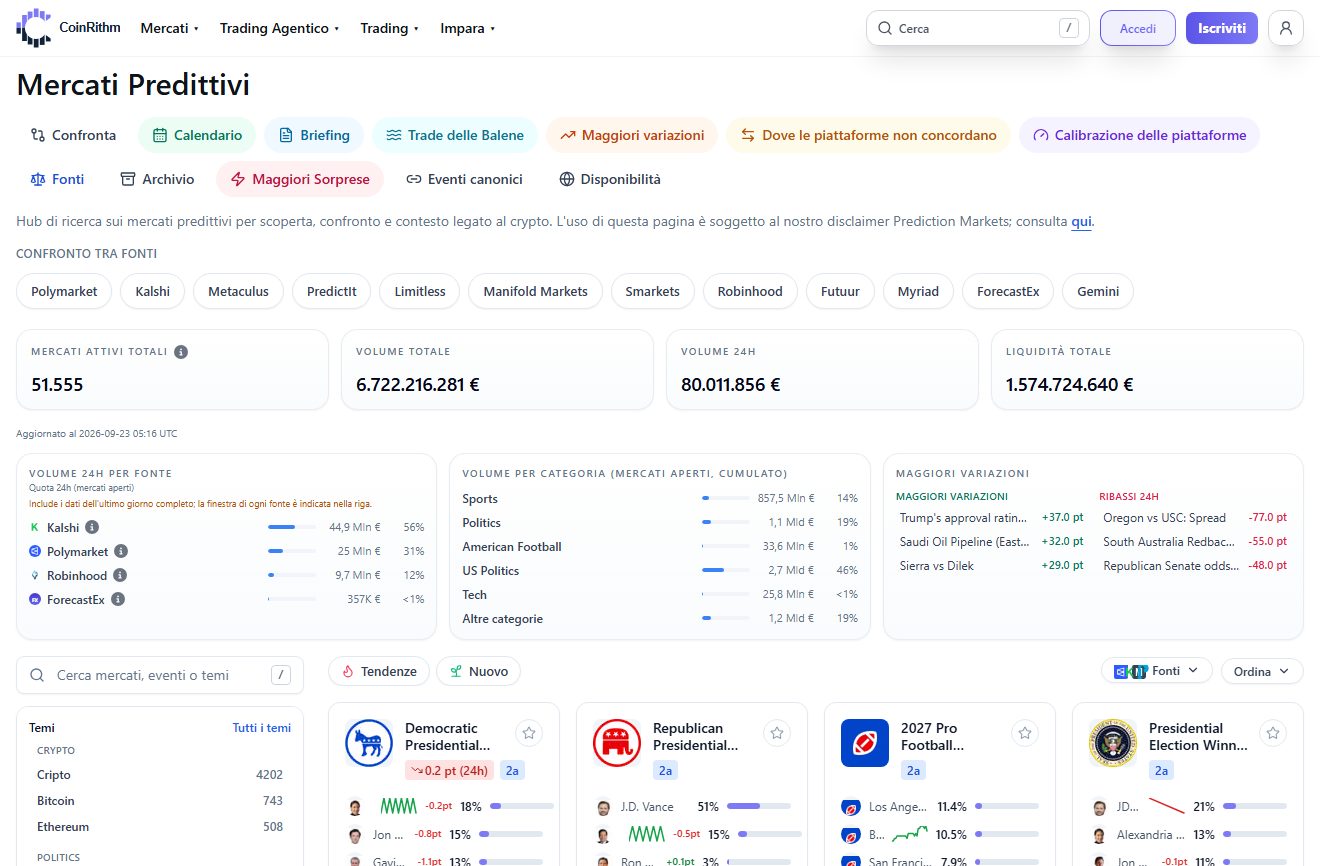Click the Iscriviti button
Screen dimensions: 1320x866
1222,28
